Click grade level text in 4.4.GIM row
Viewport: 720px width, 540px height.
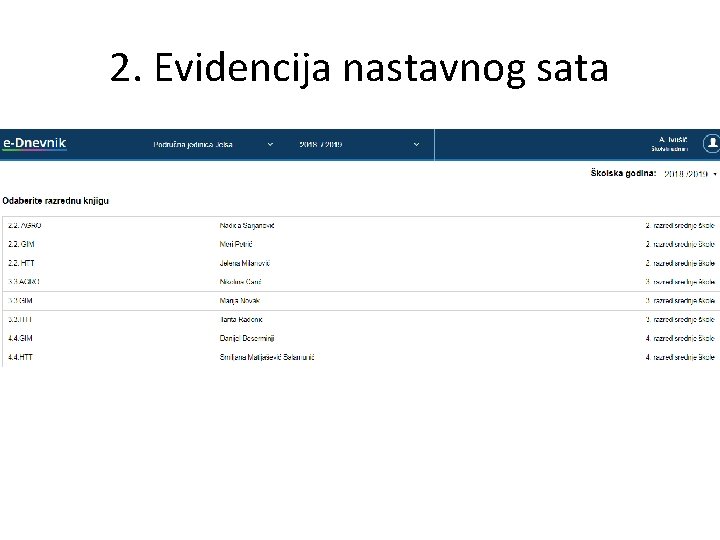(680, 338)
